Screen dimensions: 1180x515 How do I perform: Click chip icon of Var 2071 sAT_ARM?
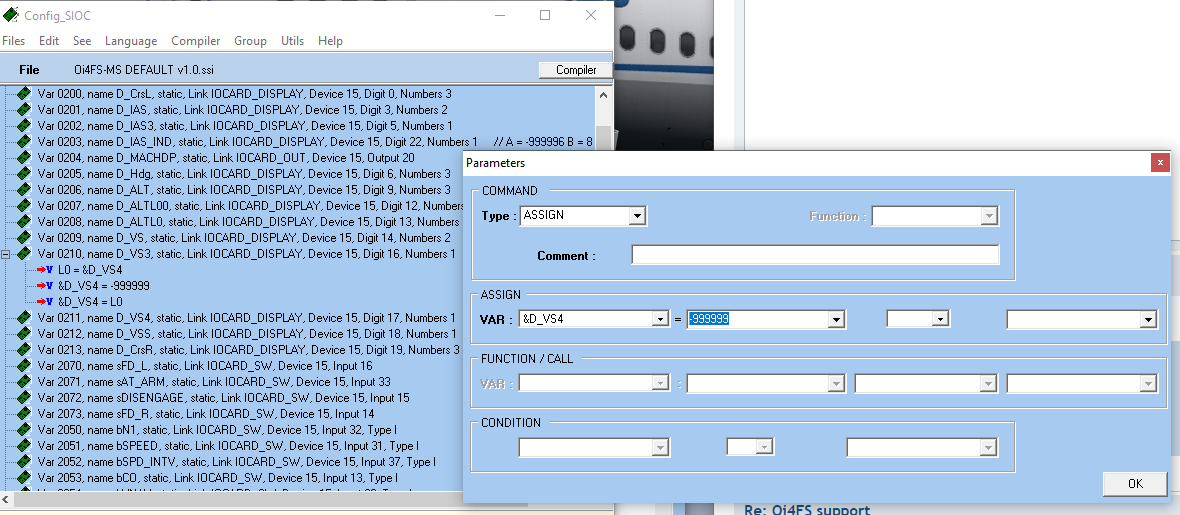click(x=25, y=382)
